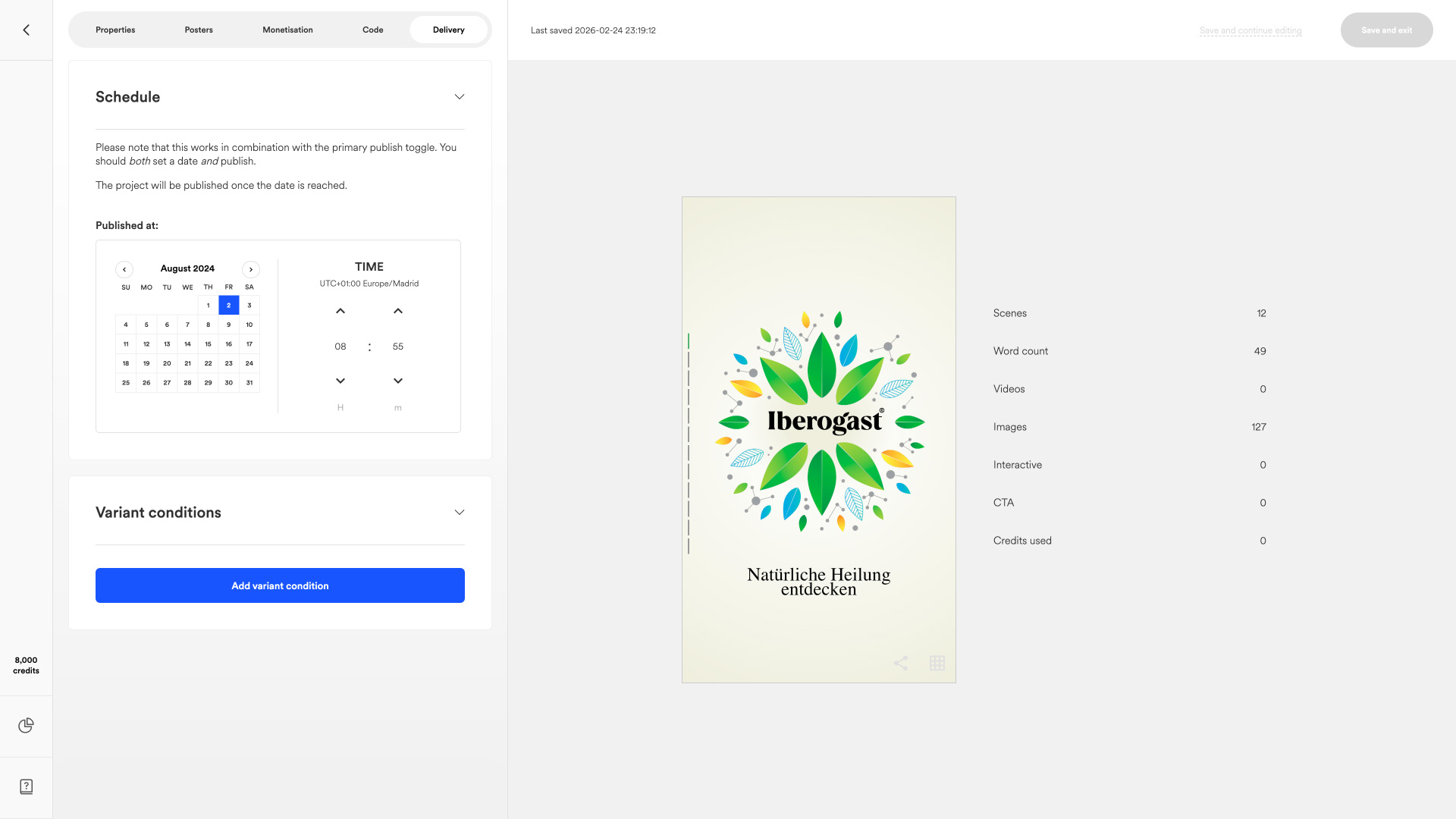Viewport: 1456px width, 819px height.
Task: Switch to the Properties tab
Action: click(115, 30)
